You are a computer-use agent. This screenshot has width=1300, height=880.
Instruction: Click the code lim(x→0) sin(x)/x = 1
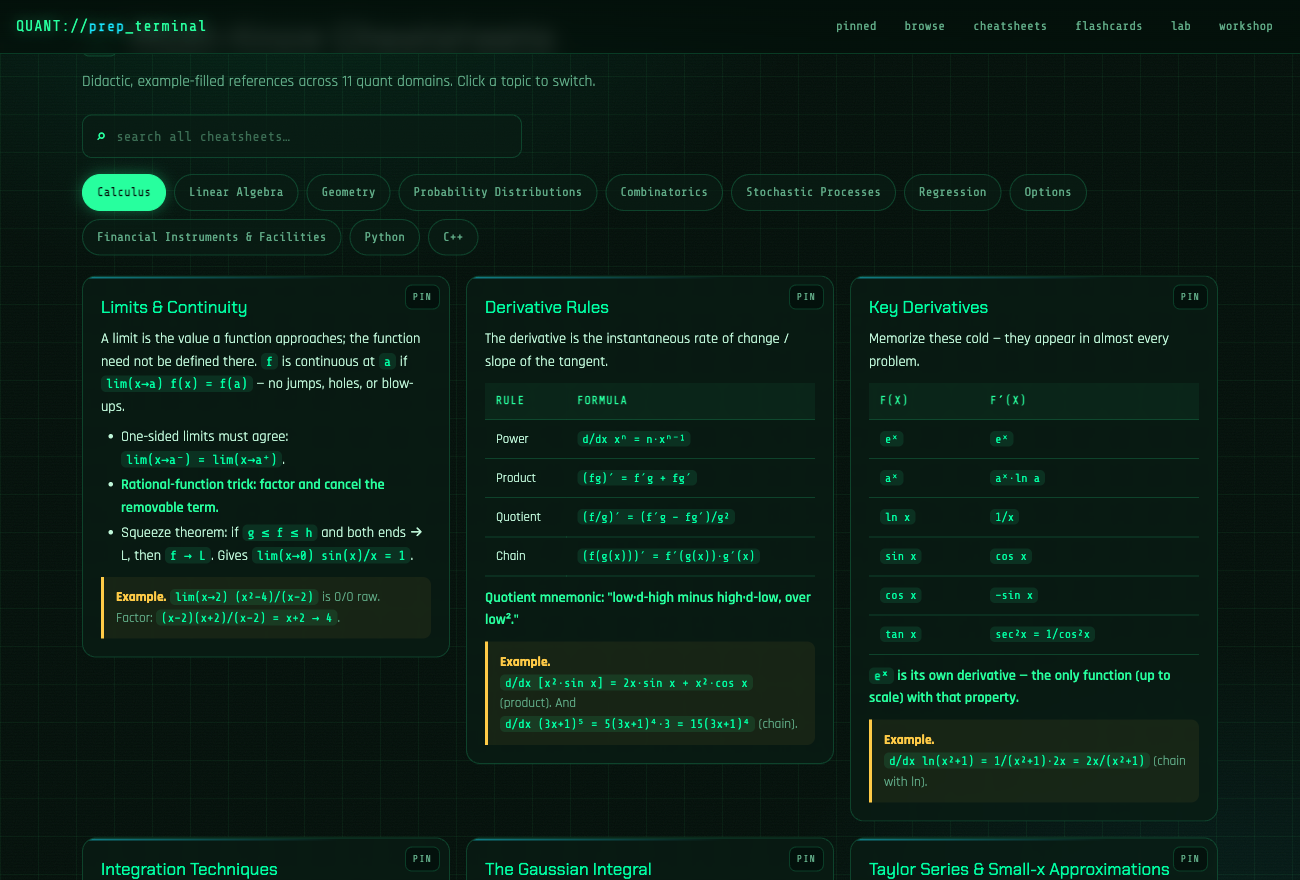332,556
